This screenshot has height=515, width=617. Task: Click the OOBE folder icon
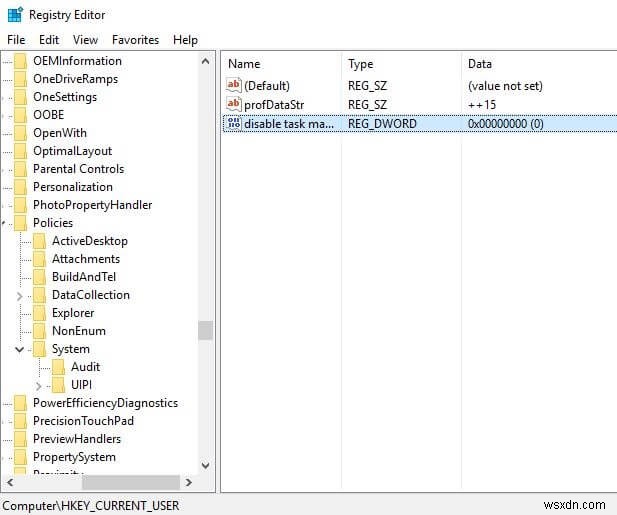click(20, 115)
